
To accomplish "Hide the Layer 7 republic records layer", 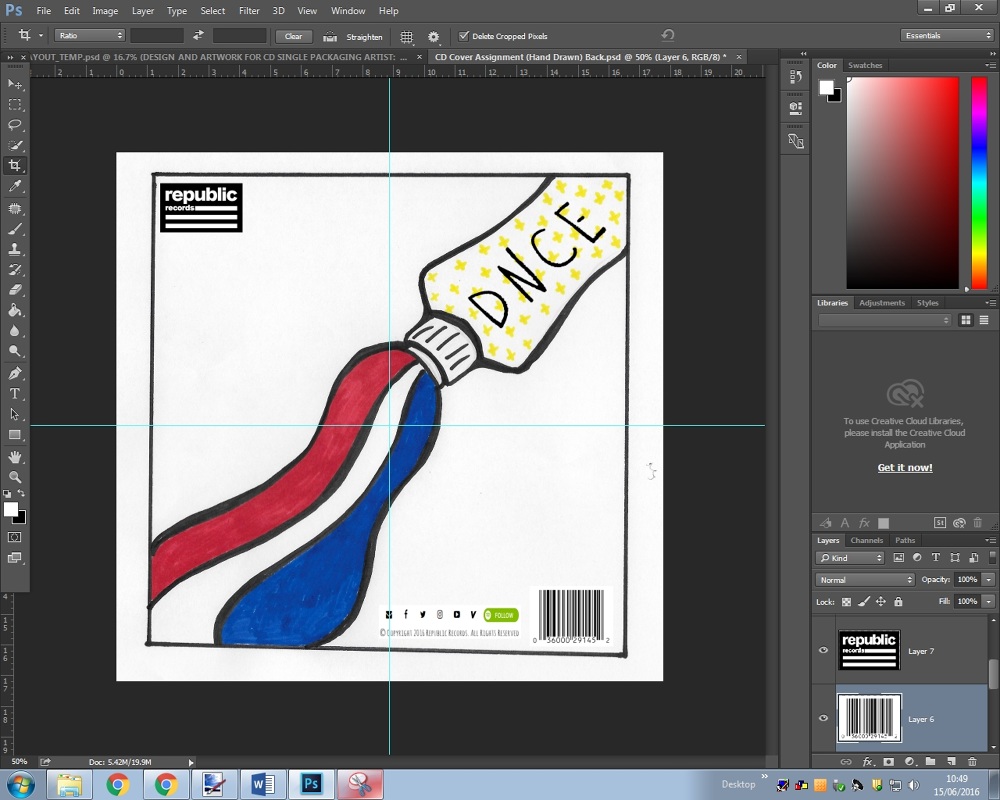I will (x=822, y=650).
